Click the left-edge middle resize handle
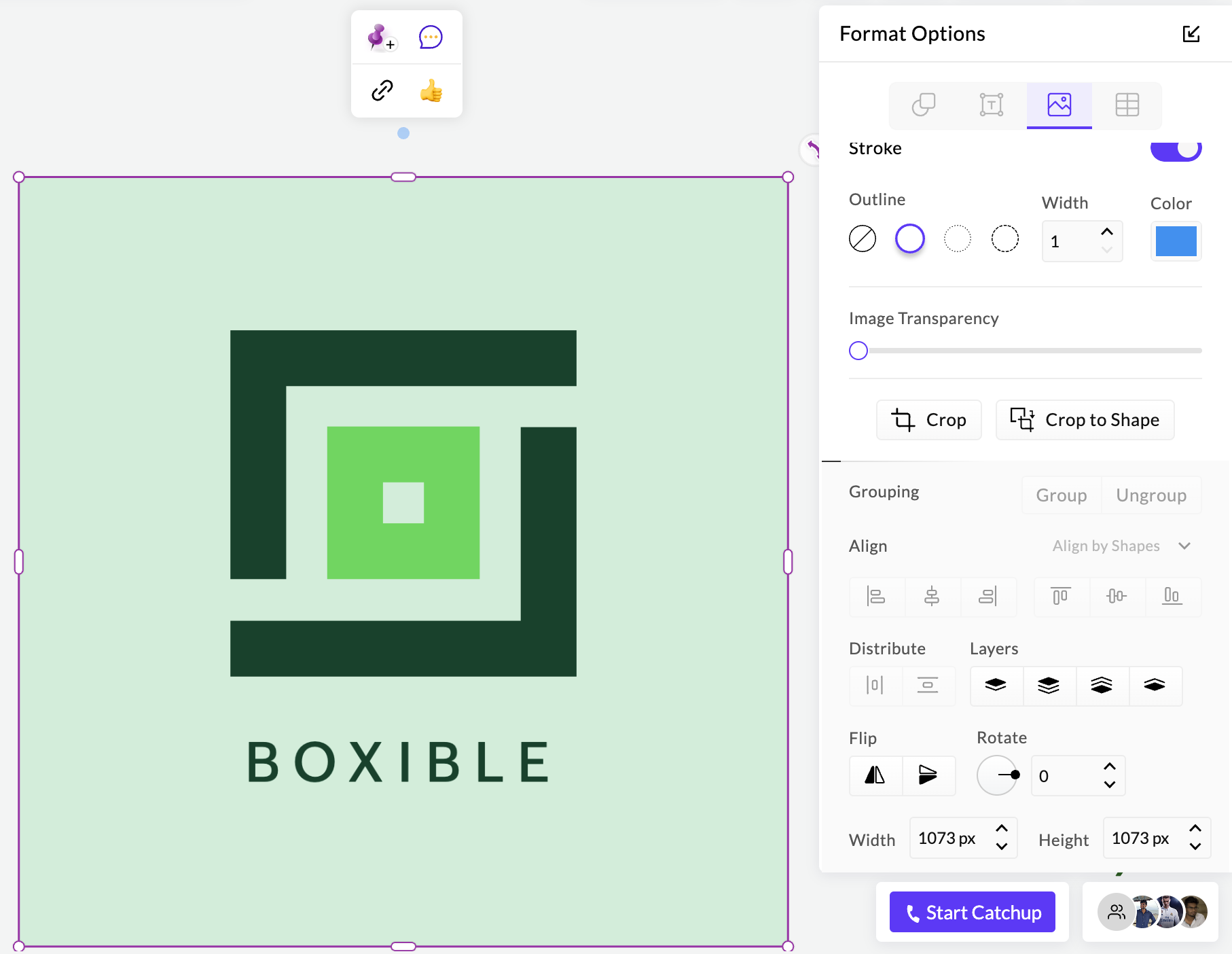Image resolution: width=1232 pixels, height=954 pixels. (19, 562)
